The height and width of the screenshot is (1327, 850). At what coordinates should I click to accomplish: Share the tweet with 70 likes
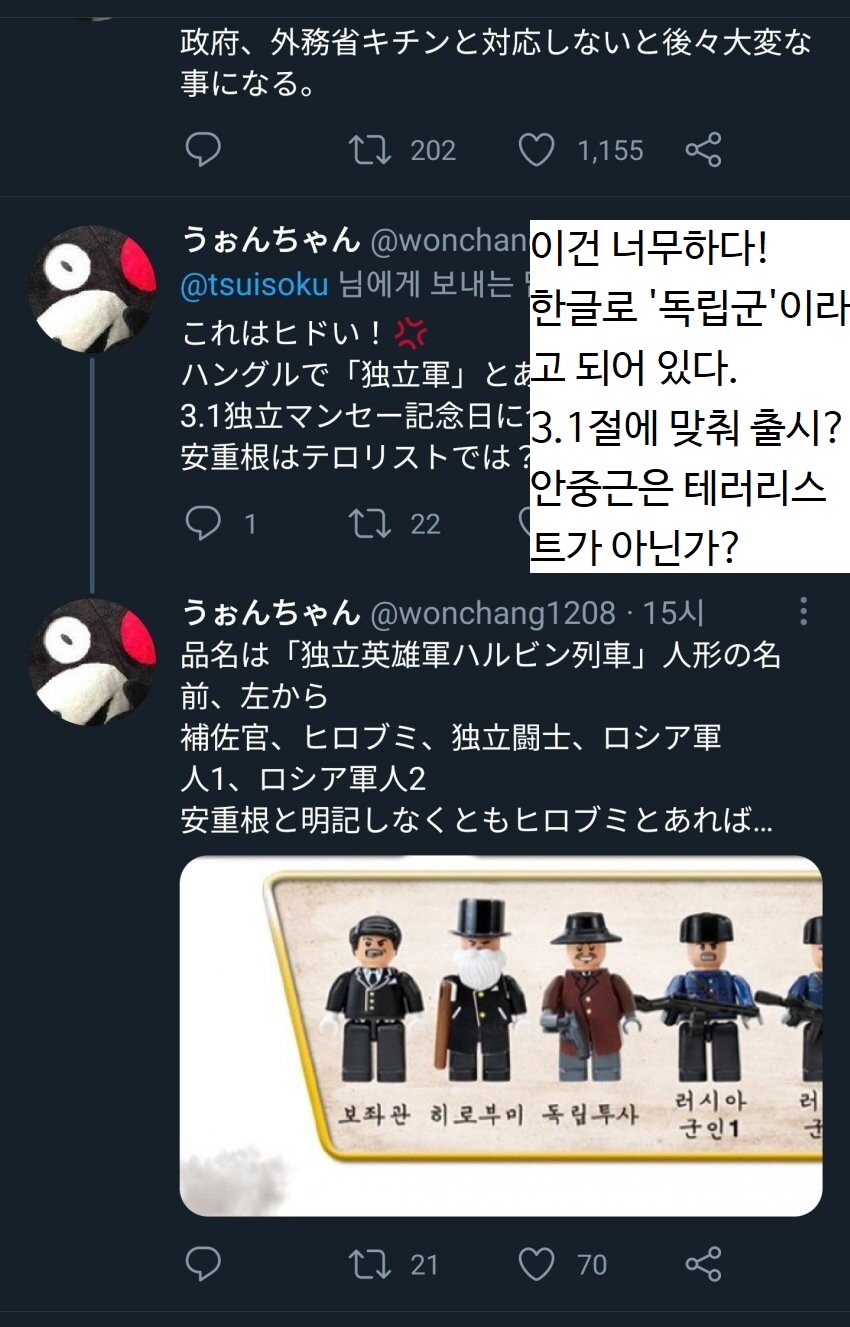pyautogui.click(x=703, y=1264)
